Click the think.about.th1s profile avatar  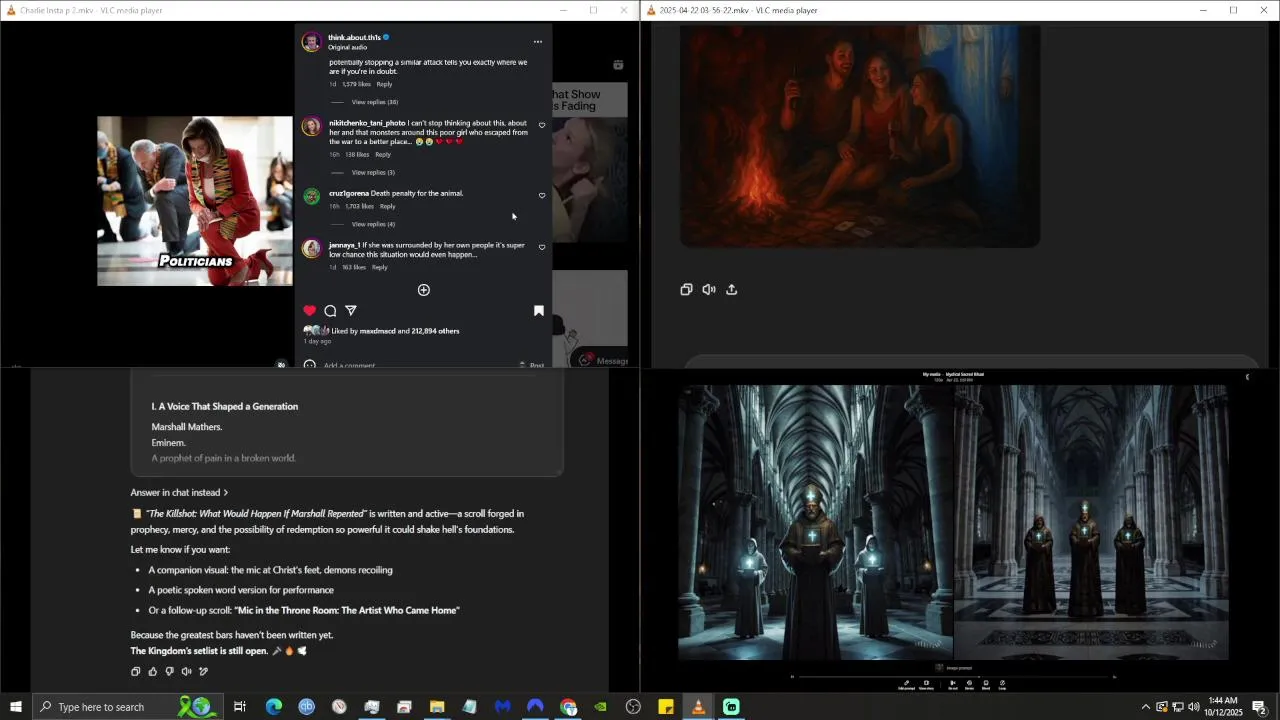tap(311, 42)
